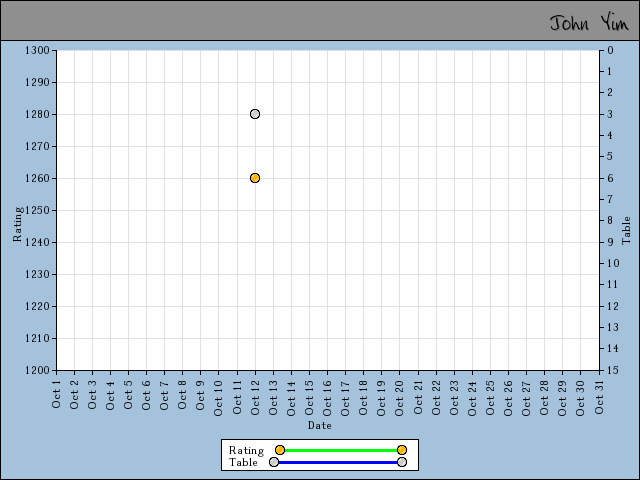Viewport: 640px width, 480px height.
Task: Select the blue Table legend line
Action: pyautogui.click(x=338, y=462)
